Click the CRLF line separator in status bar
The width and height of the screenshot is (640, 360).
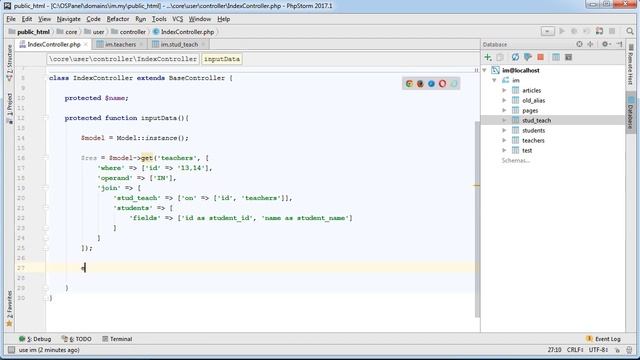coord(575,350)
